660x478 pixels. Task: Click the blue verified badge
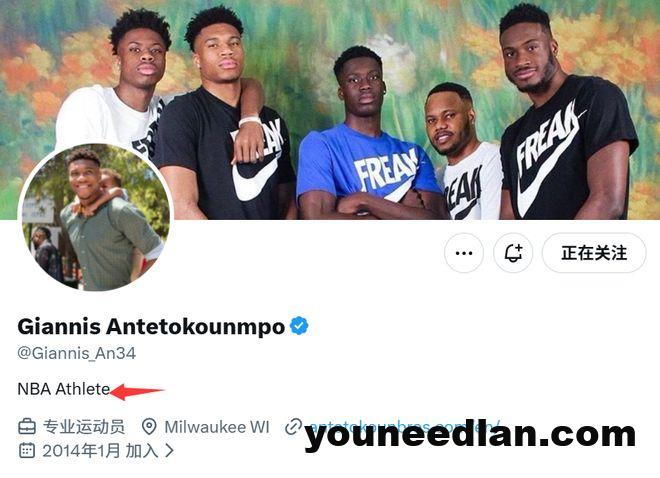[299, 326]
